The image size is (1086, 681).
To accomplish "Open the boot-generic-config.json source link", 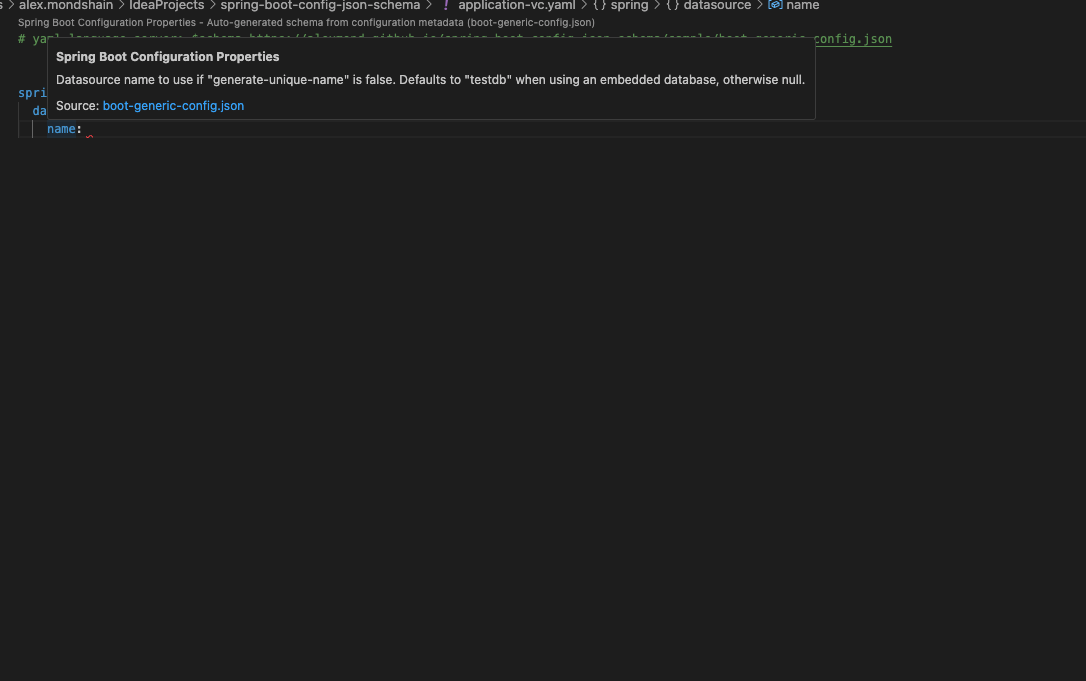I will pos(173,105).
